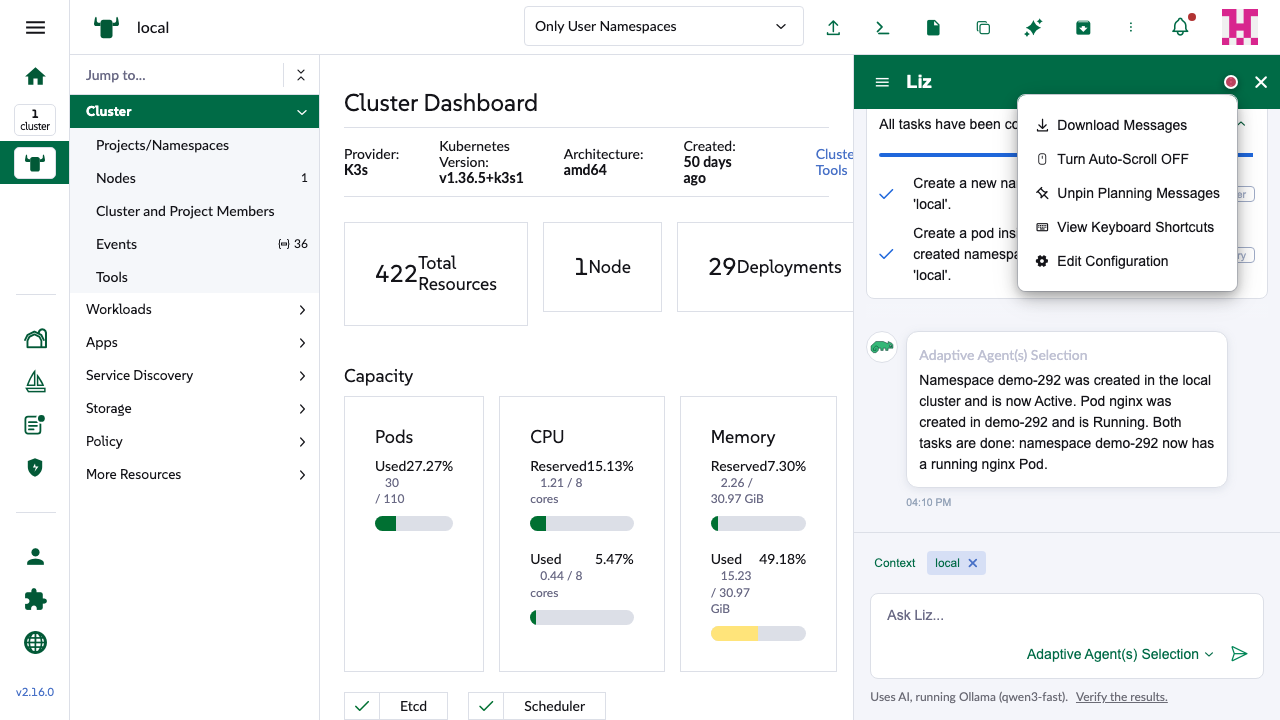Image resolution: width=1280 pixels, height=720 pixels.
Task: Open the AI assistant sparkle icon
Action: point(1033,28)
